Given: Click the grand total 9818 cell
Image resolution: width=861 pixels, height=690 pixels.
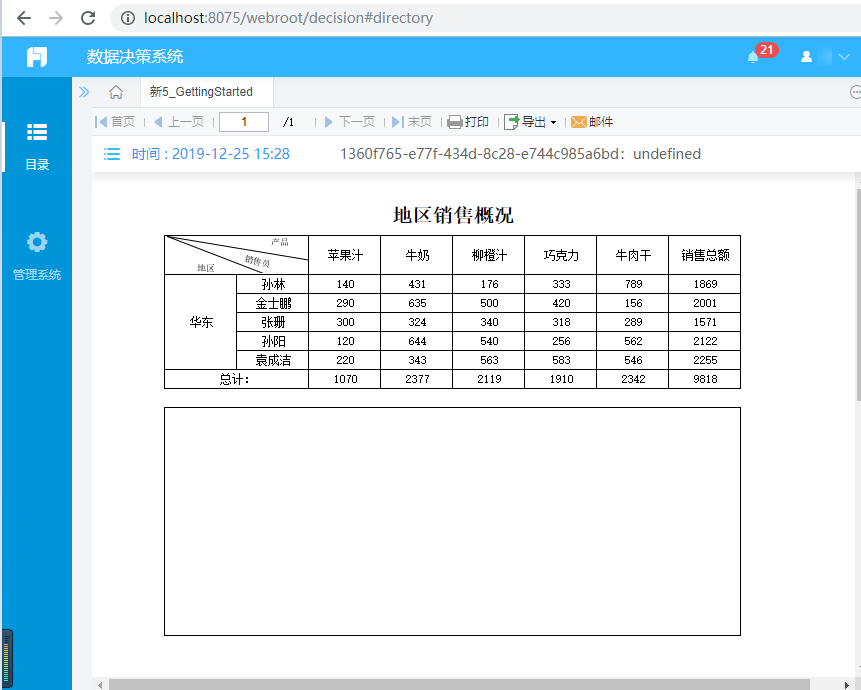Looking at the screenshot, I should coord(705,379).
